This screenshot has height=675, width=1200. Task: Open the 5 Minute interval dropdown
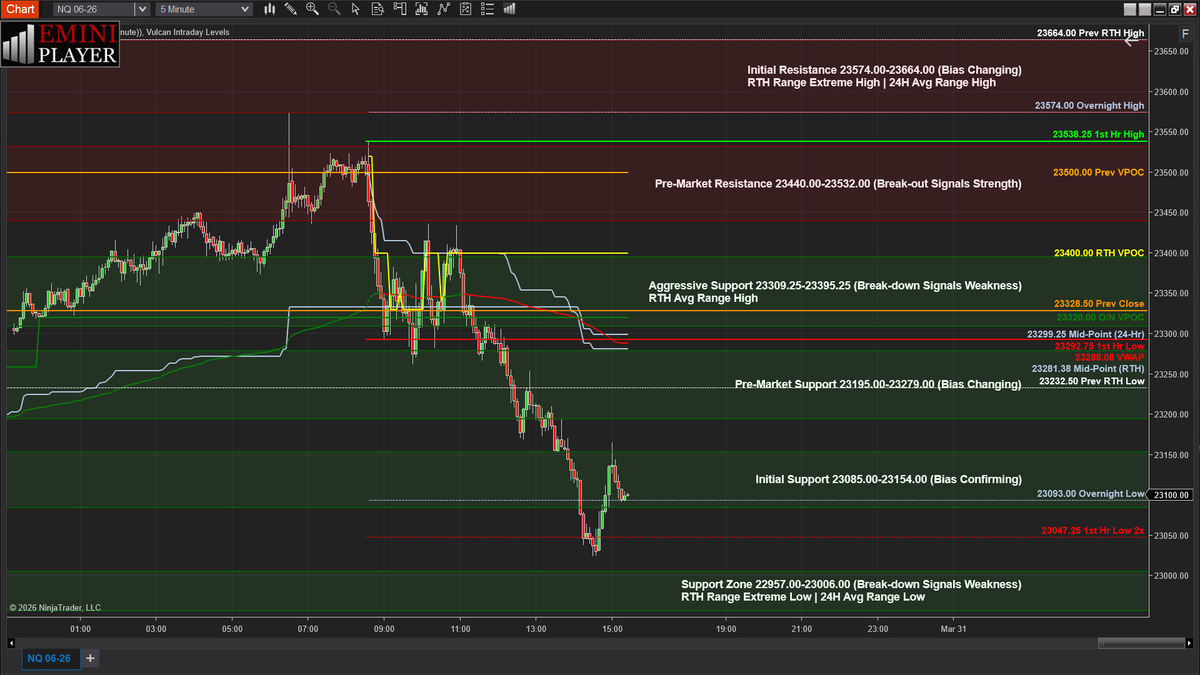tap(203, 9)
